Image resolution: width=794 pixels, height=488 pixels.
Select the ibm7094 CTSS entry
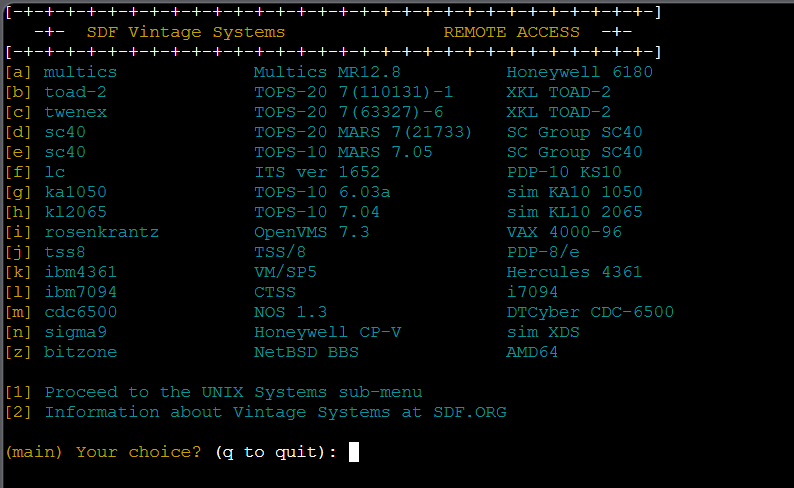click(x=80, y=292)
